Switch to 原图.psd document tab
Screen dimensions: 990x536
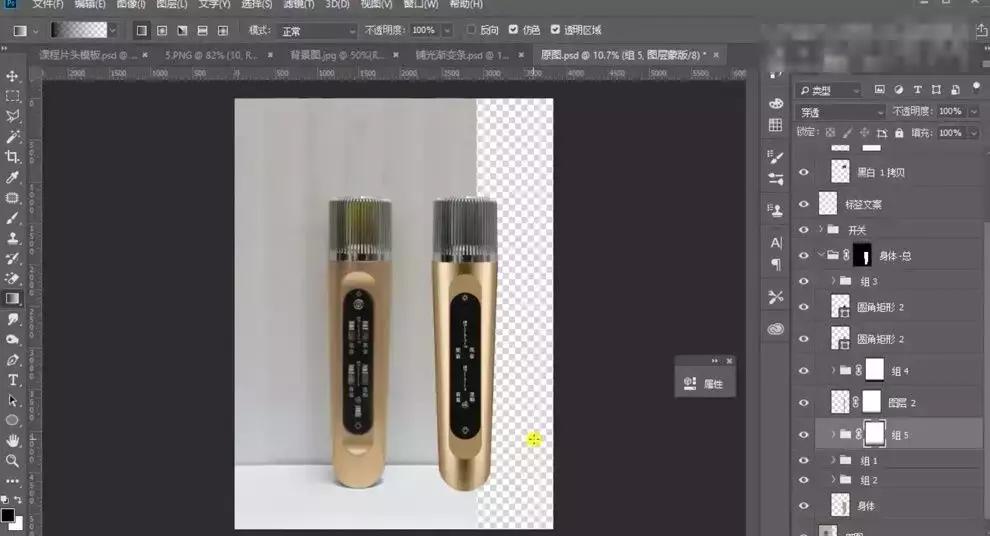623,56
